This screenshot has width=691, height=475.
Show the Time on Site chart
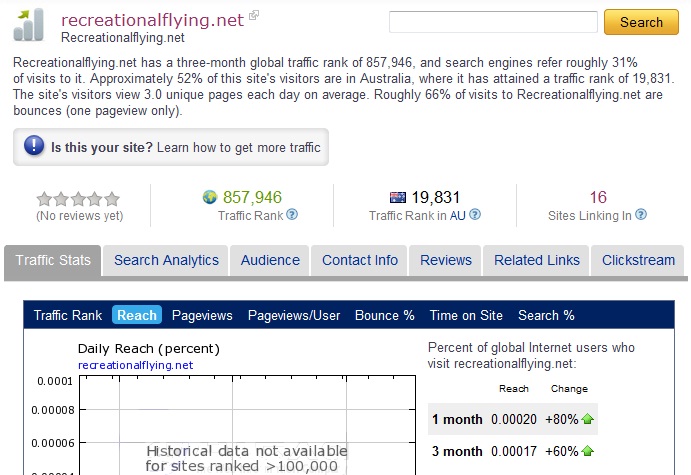(x=466, y=315)
